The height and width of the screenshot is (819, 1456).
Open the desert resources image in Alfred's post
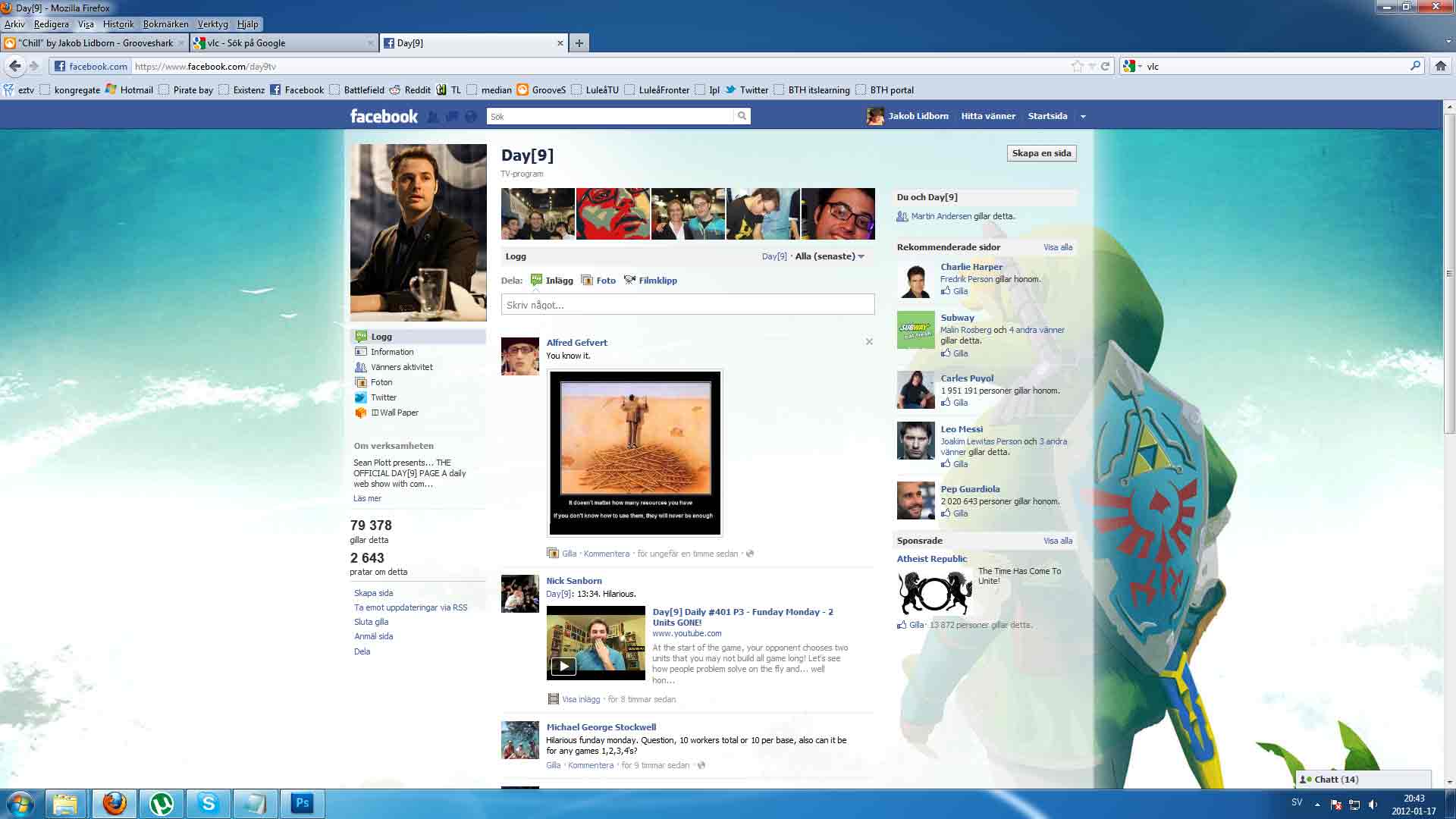click(635, 453)
